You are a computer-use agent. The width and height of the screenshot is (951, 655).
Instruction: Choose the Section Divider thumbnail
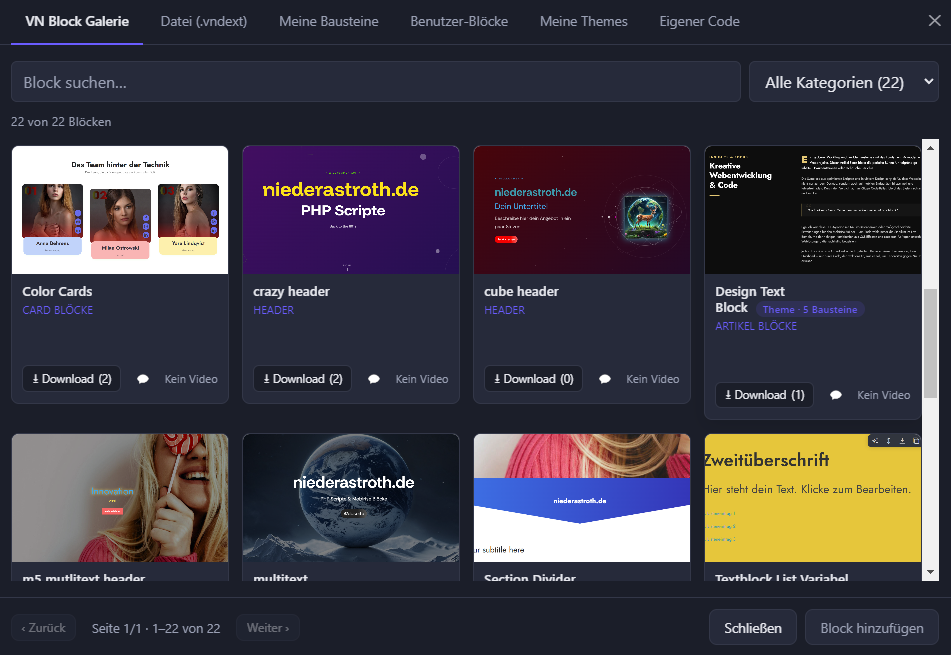582,498
